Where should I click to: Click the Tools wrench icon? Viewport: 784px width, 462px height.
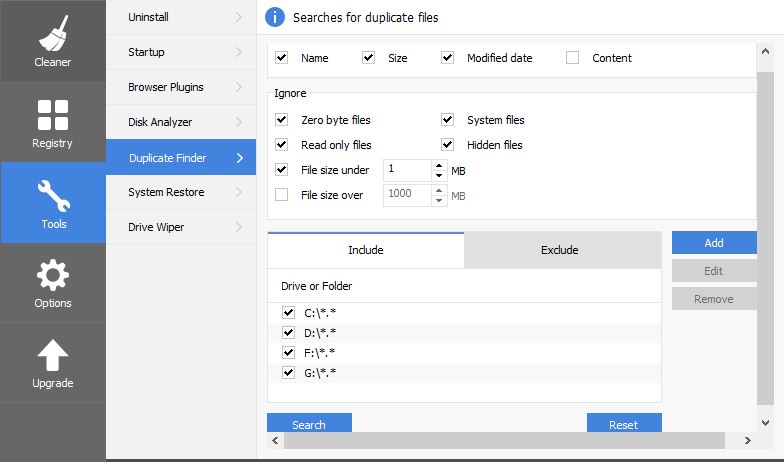tap(52, 194)
